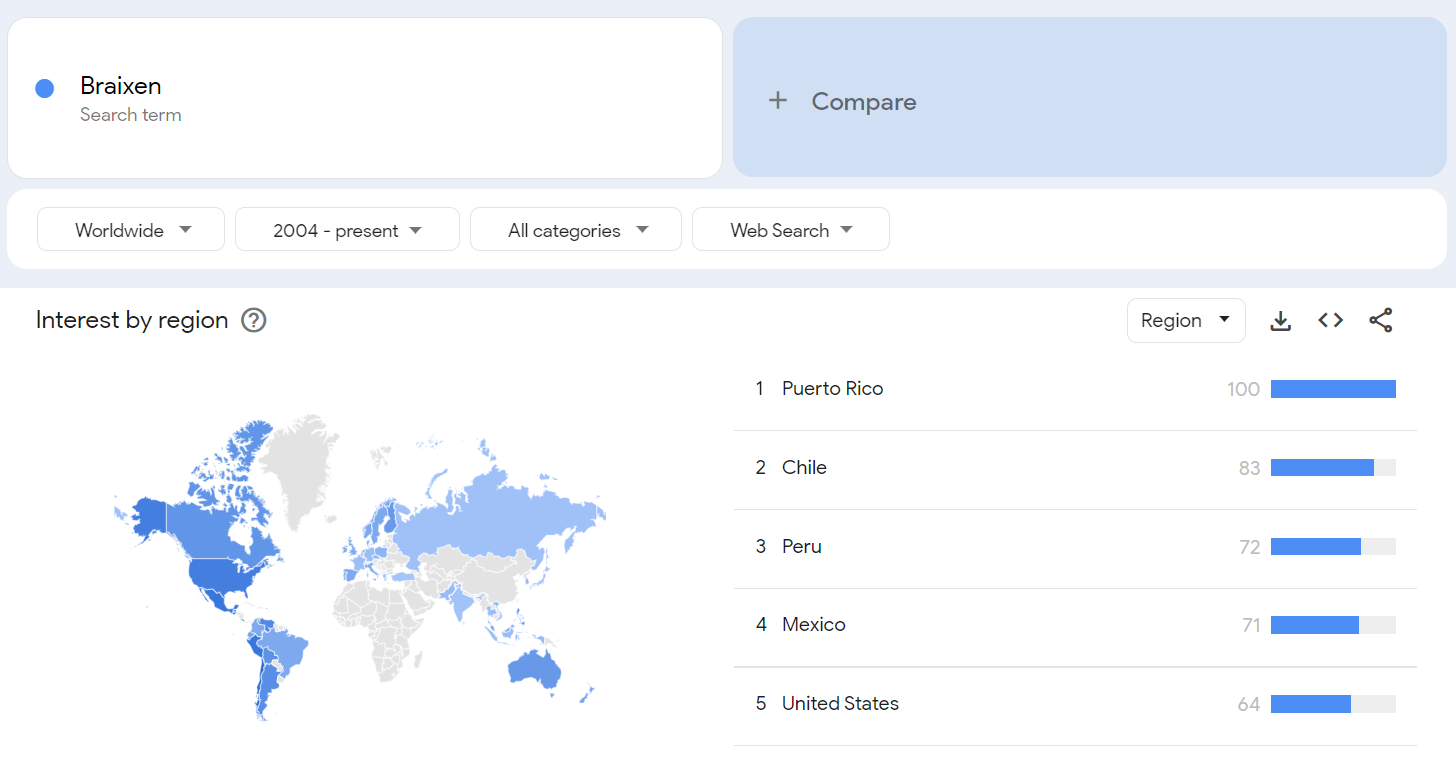Open the Web Search type dropdown
Screen dimensions: 1456x759
coord(791,230)
